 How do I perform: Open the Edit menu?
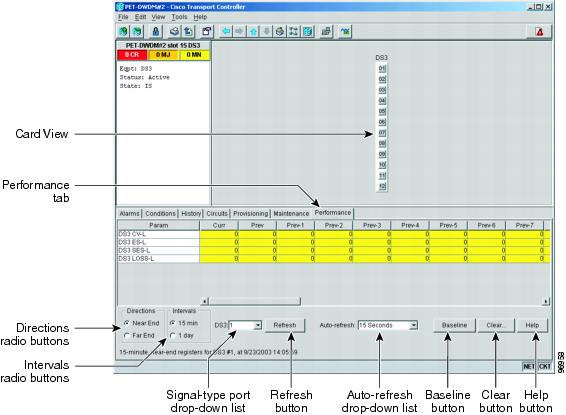pyautogui.click(x=140, y=17)
